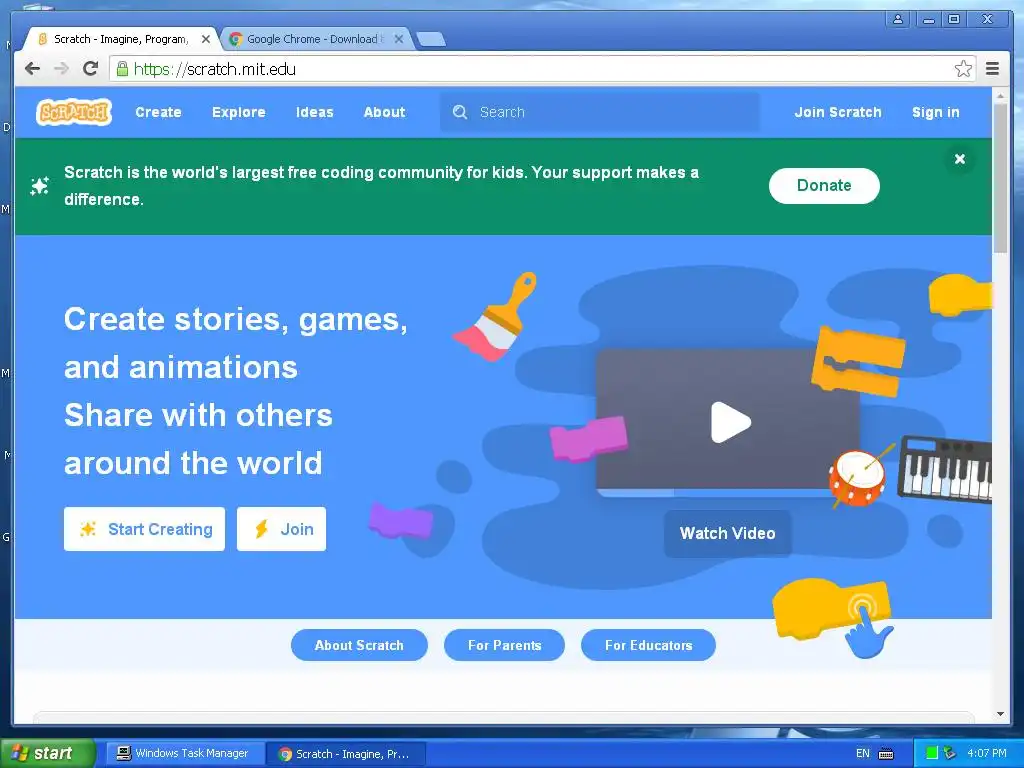Click the browser back arrow
The width and height of the screenshot is (1024, 768).
pos(32,69)
